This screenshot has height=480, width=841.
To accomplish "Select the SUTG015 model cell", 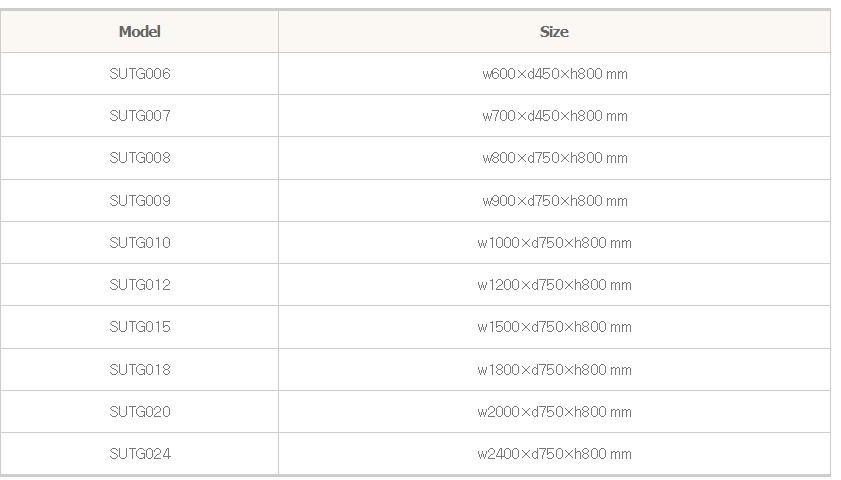I will click(140, 327).
